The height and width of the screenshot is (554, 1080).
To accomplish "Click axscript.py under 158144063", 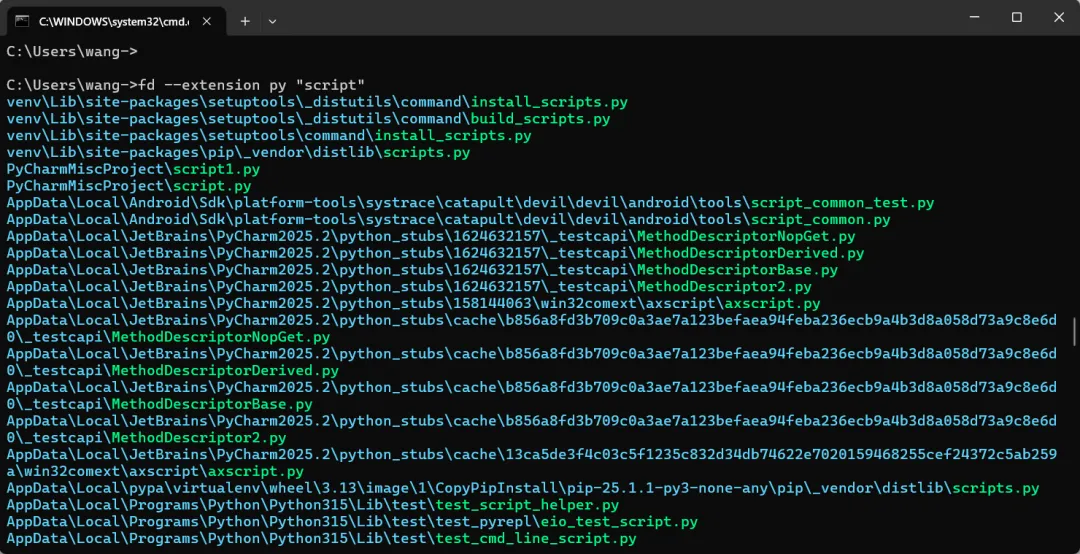I will pos(772,303).
